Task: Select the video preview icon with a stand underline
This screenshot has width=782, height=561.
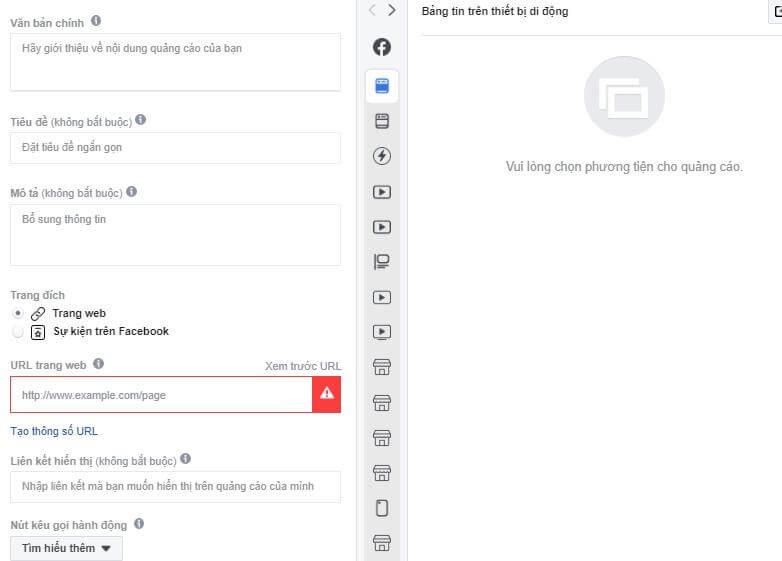Action: [382, 332]
